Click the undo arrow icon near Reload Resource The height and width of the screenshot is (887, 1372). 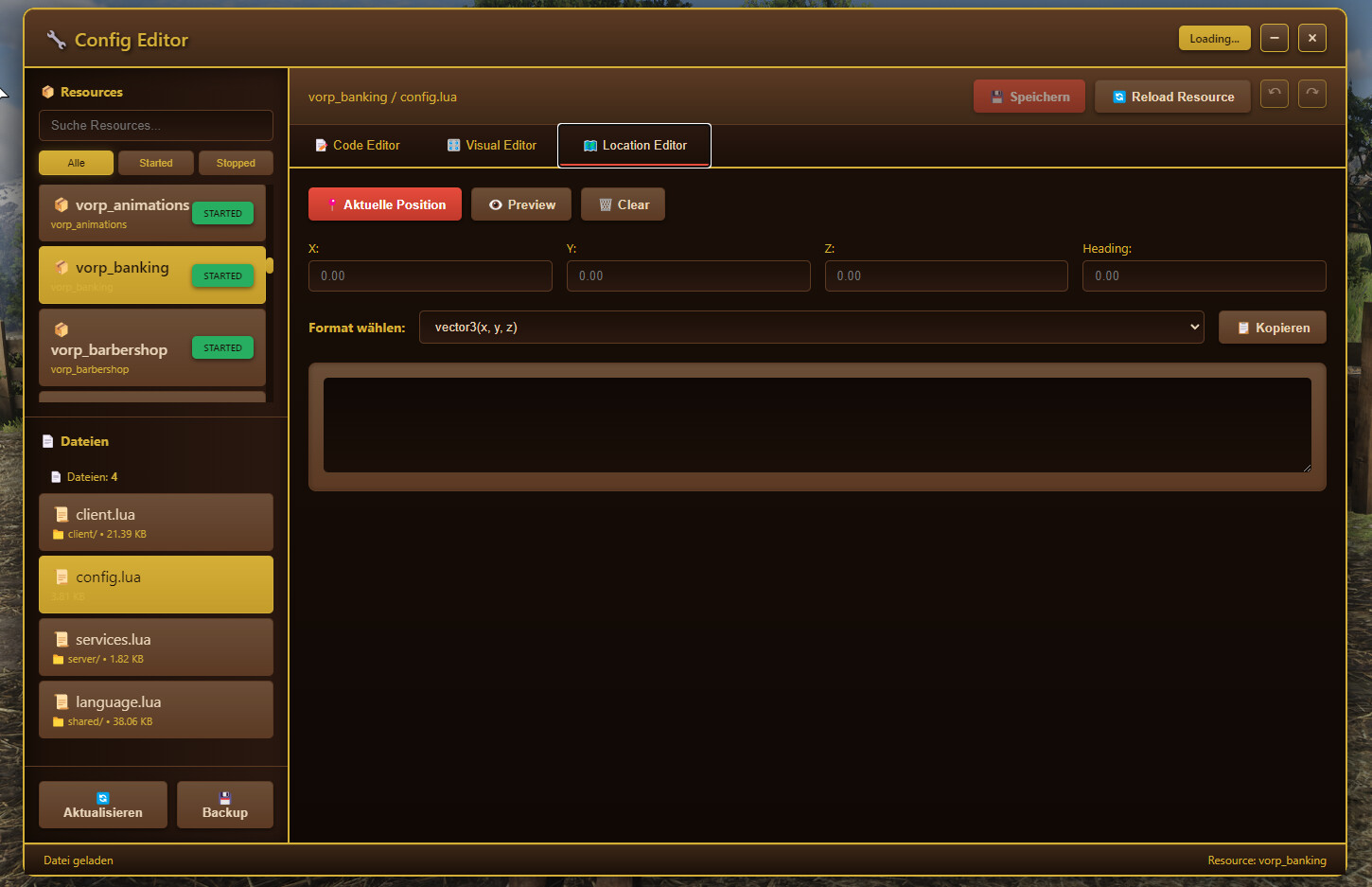tap(1274, 93)
